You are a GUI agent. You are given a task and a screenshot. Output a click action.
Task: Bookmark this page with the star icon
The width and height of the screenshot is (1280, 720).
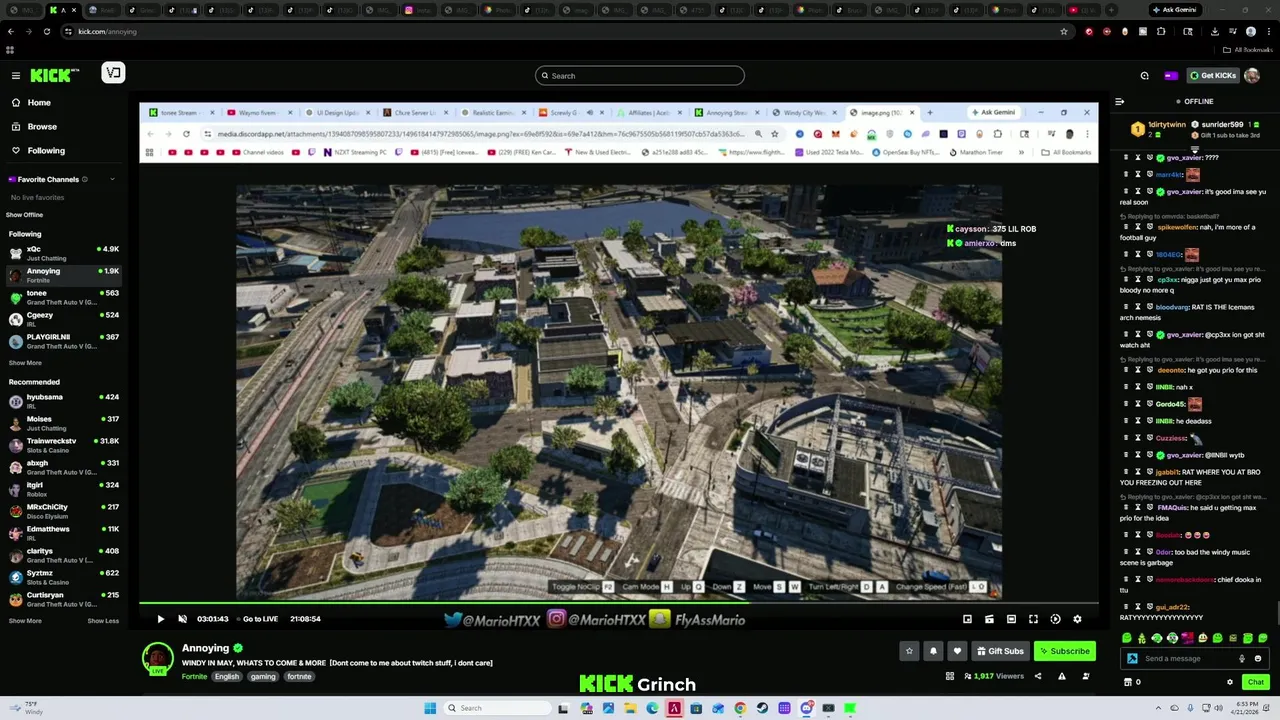point(1064,32)
